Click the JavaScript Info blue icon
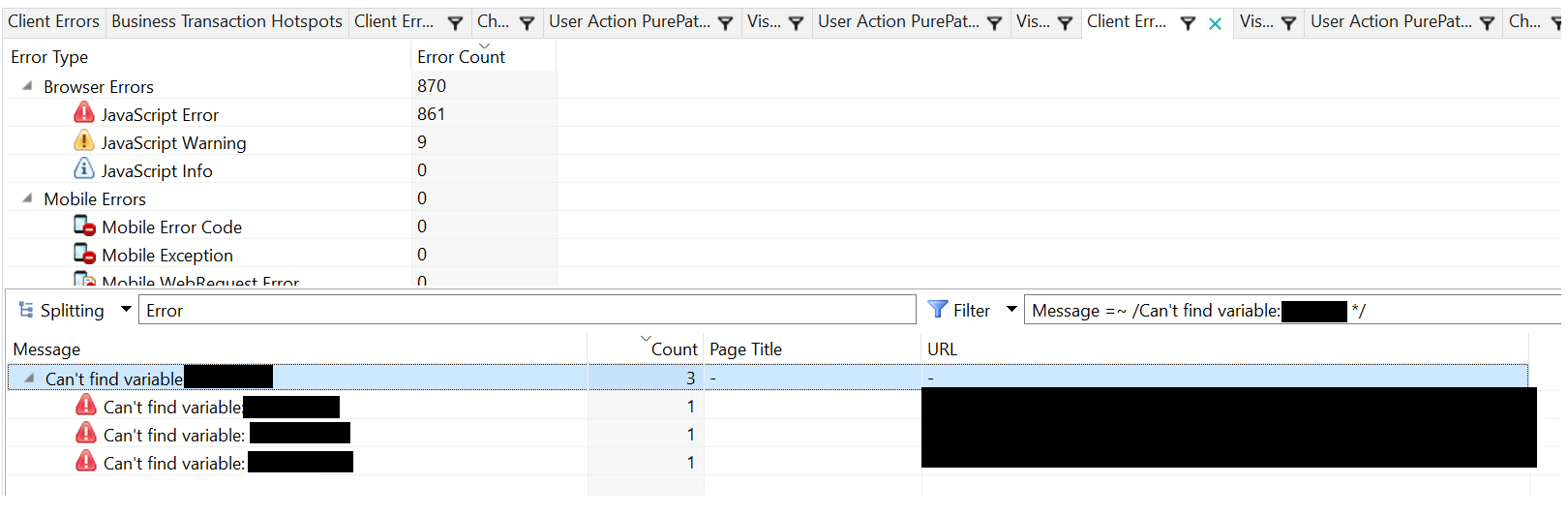This screenshot has height=515, width=1568. tap(84, 169)
